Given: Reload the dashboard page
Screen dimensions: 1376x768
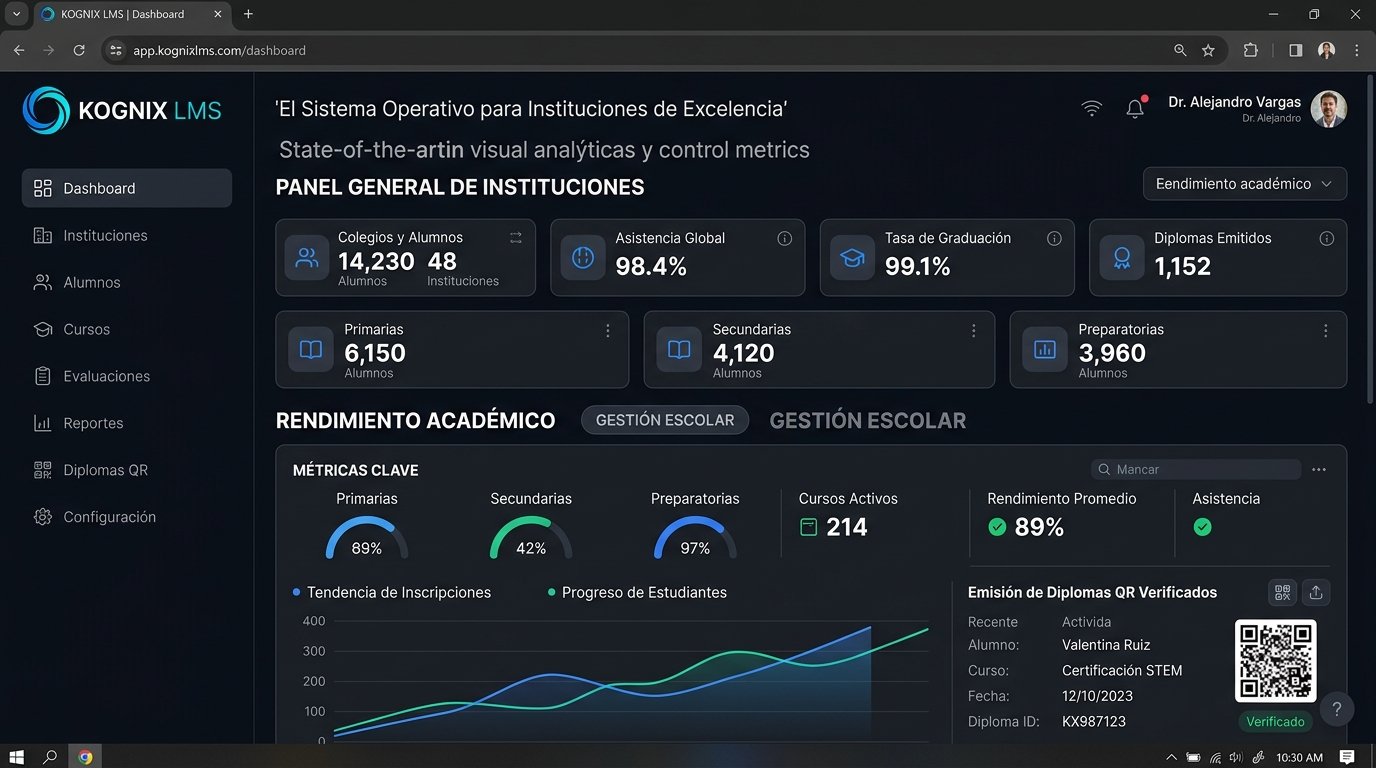Looking at the screenshot, I should [79, 50].
